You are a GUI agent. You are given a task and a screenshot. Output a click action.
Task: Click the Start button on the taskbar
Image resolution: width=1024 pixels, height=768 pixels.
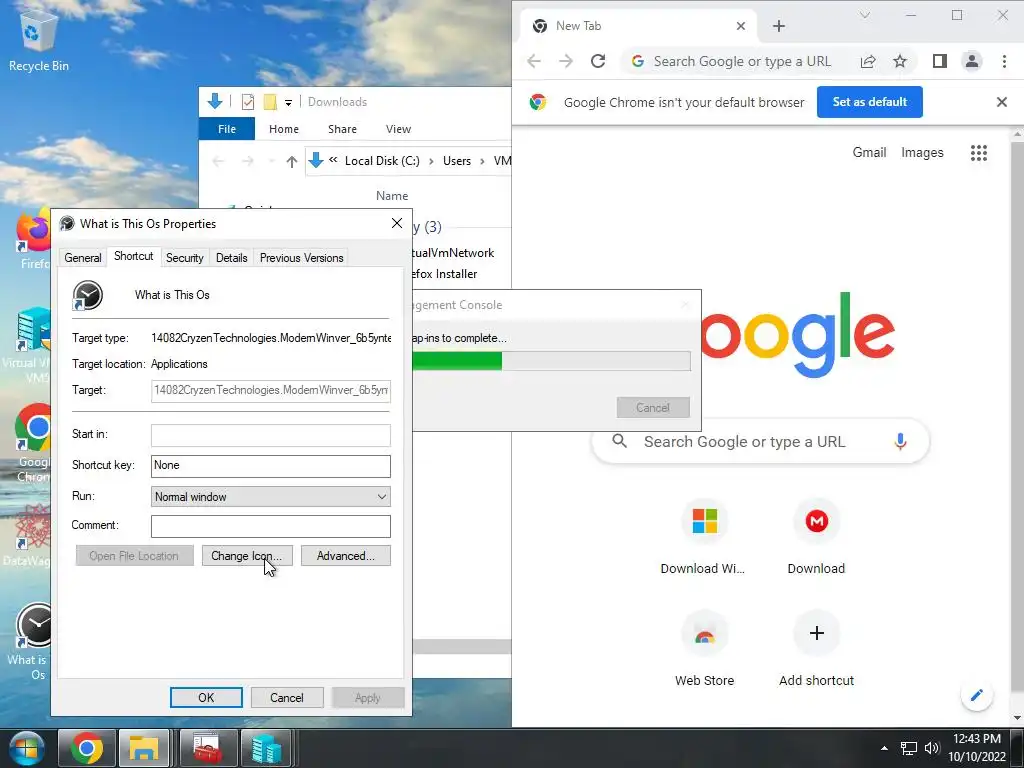tap(26, 748)
